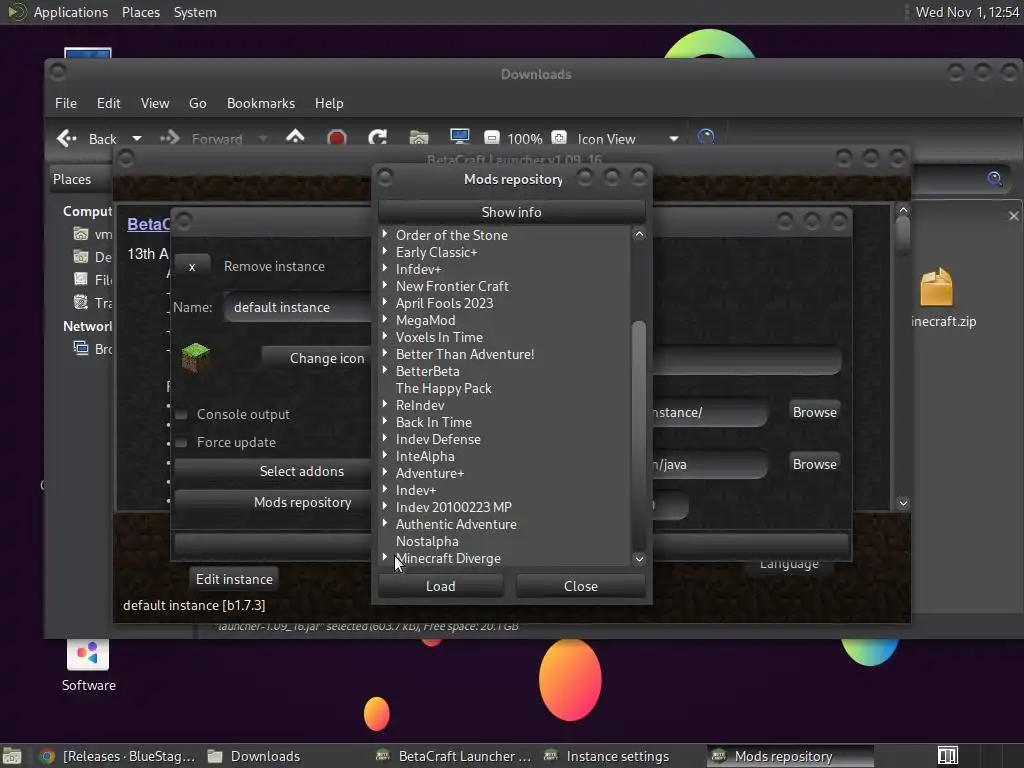Click the Load button
This screenshot has width=1024, height=768.
coord(441,586)
